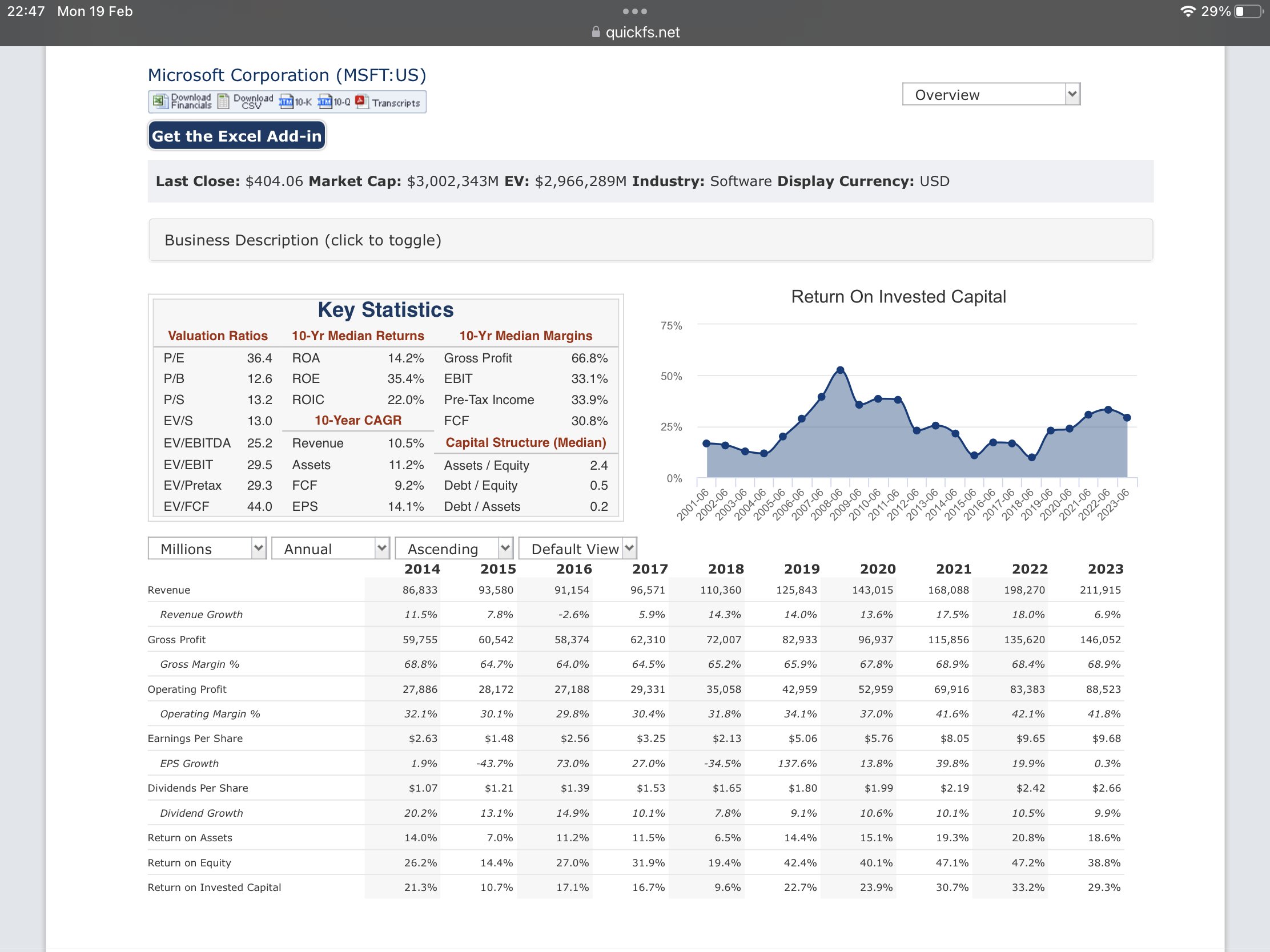
Task: Click the 2018-06 low point on ROIC chart
Action: 1032,457
